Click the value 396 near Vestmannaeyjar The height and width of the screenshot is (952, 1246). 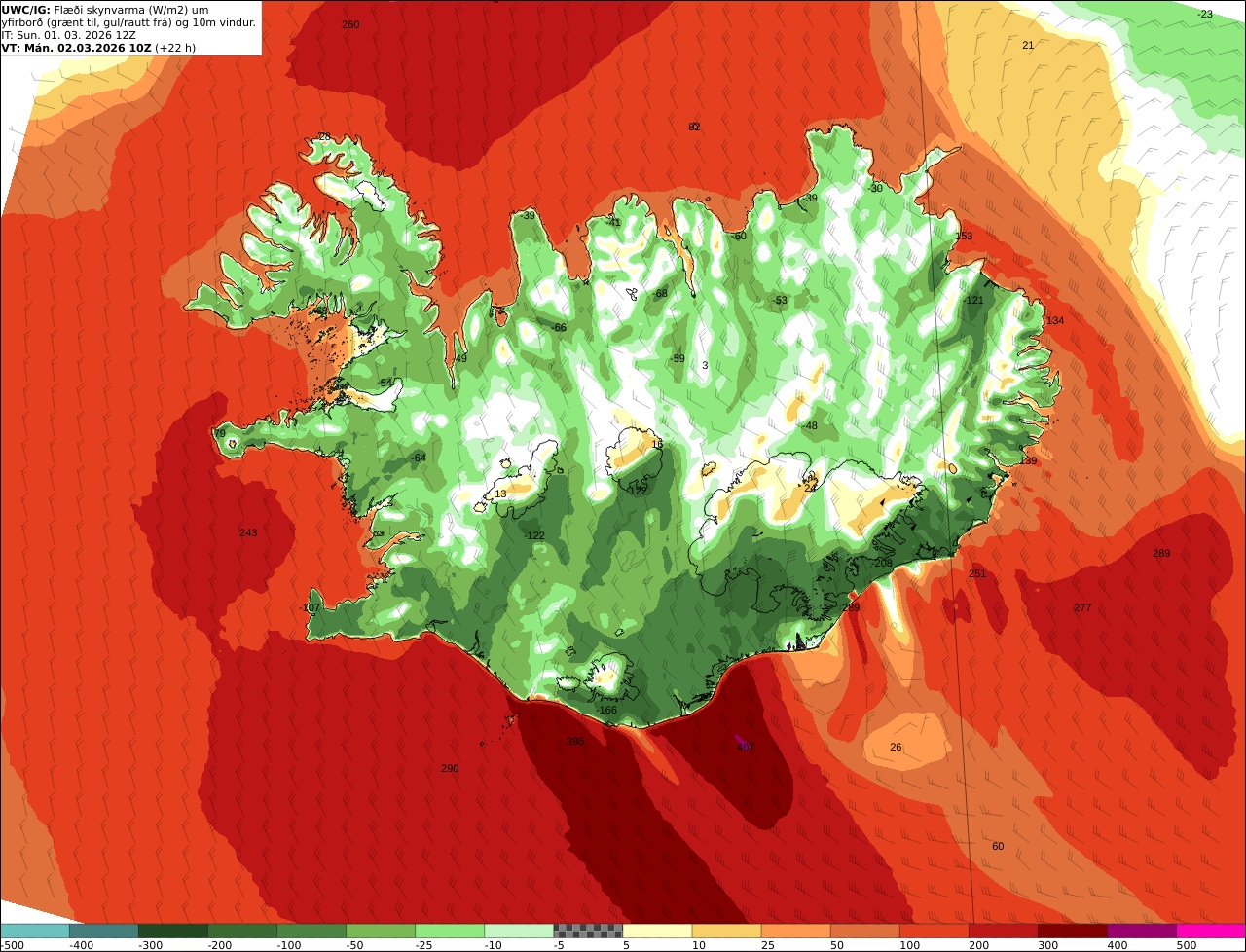point(575,741)
